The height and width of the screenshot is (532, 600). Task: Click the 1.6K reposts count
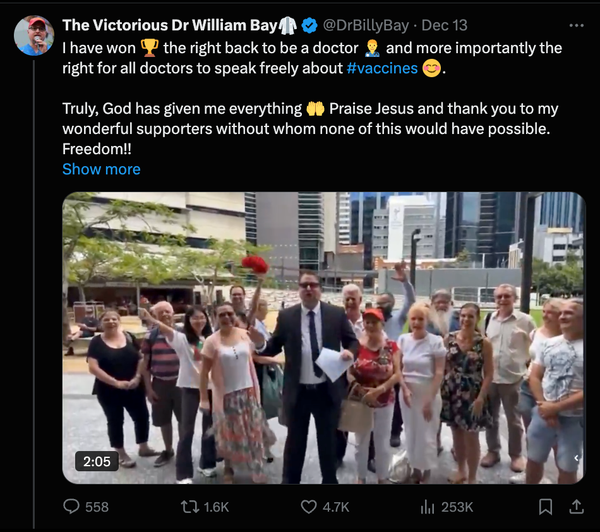[216, 507]
